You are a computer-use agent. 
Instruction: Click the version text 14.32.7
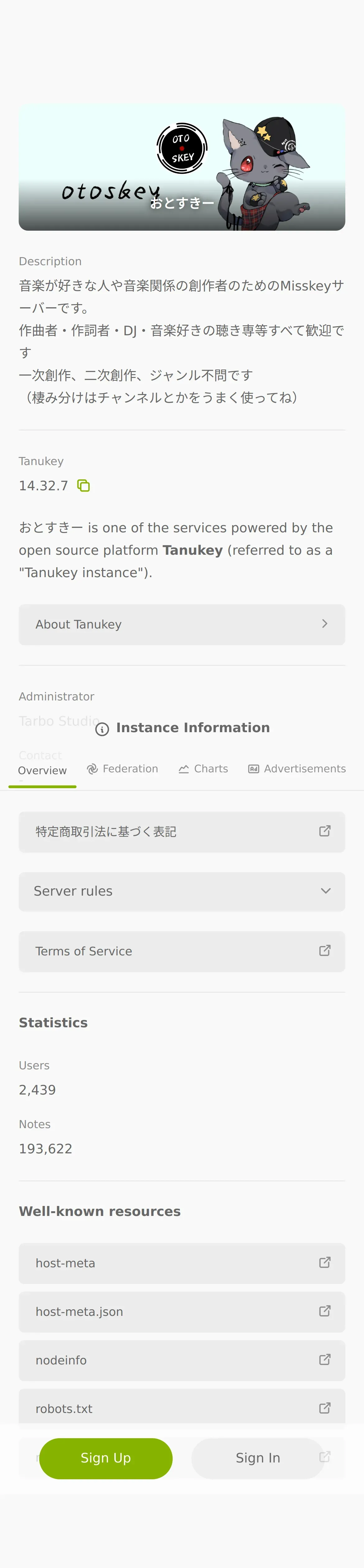43,486
